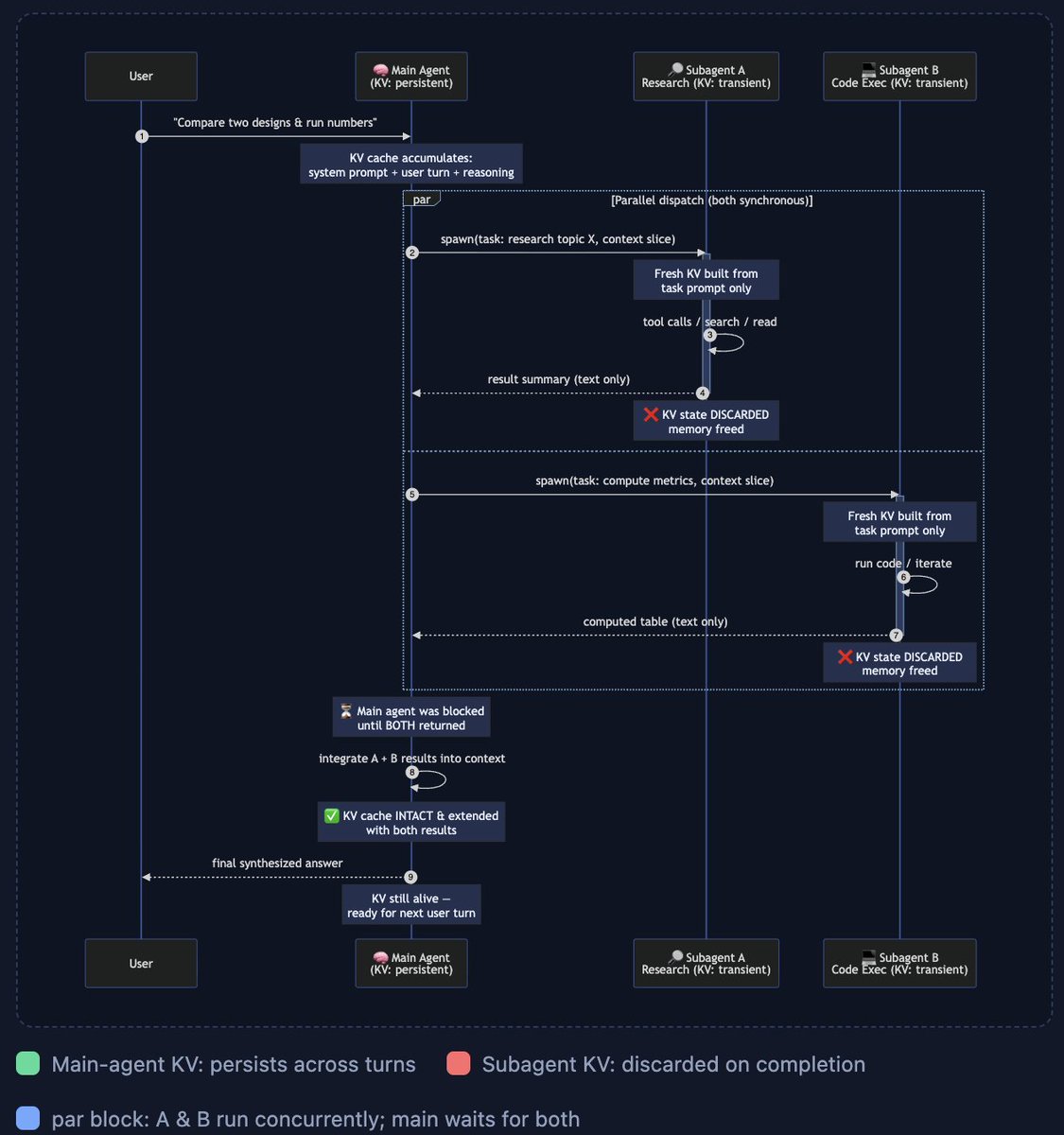Image resolution: width=1064 pixels, height=1135 pixels.
Task: Click sequence number 1 marker on User lifeline
Action: [x=142, y=136]
